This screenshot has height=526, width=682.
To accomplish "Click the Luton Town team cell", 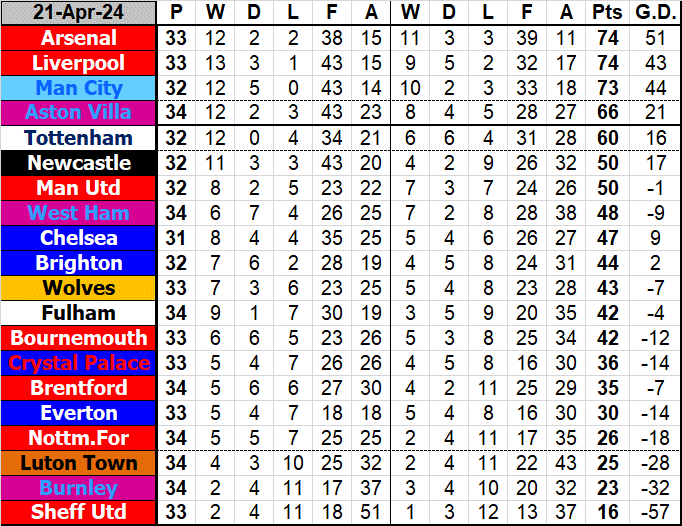I will point(78,463).
